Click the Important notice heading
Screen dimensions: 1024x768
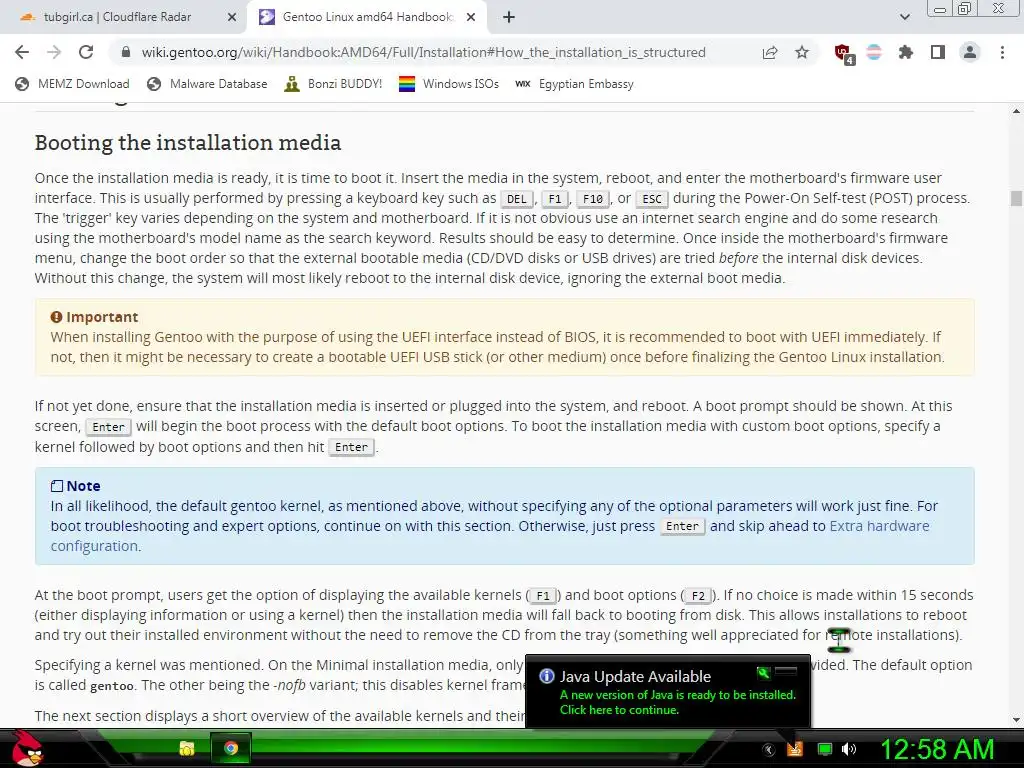point(95,317)
